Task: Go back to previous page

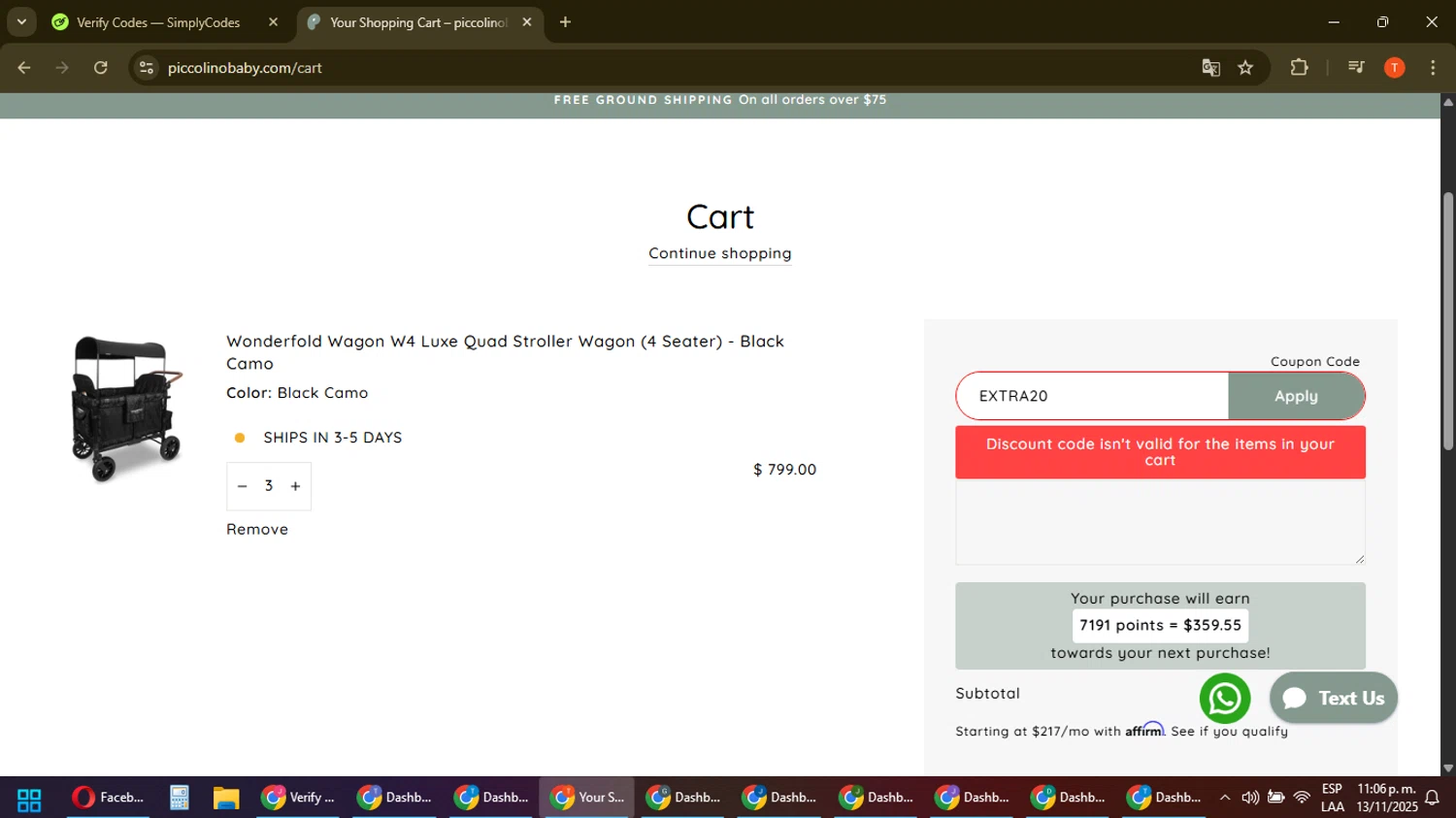Action: click(24, 68)
